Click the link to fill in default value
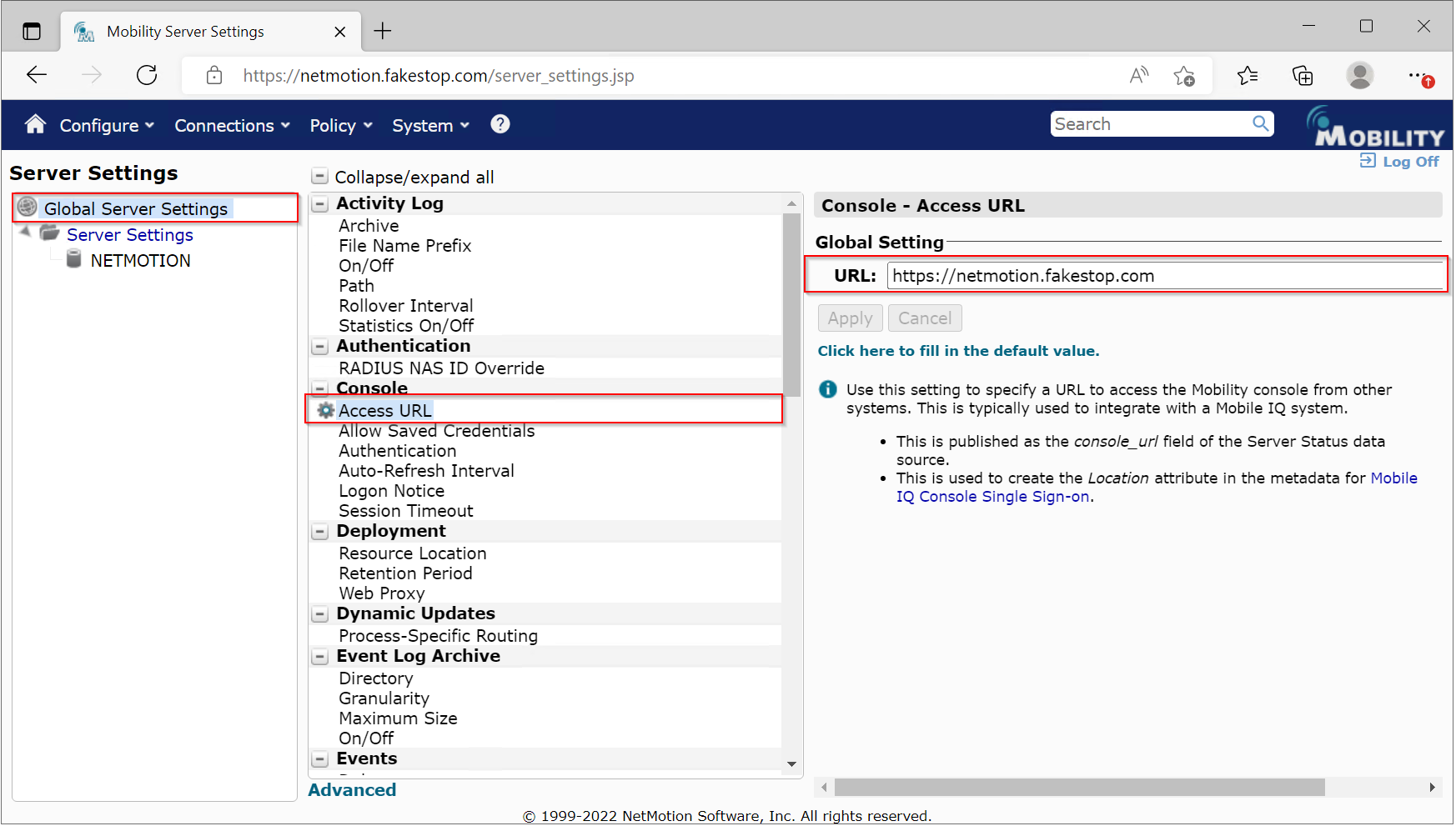The height and width of the screenshot is (826, 1456). [957, 351]
